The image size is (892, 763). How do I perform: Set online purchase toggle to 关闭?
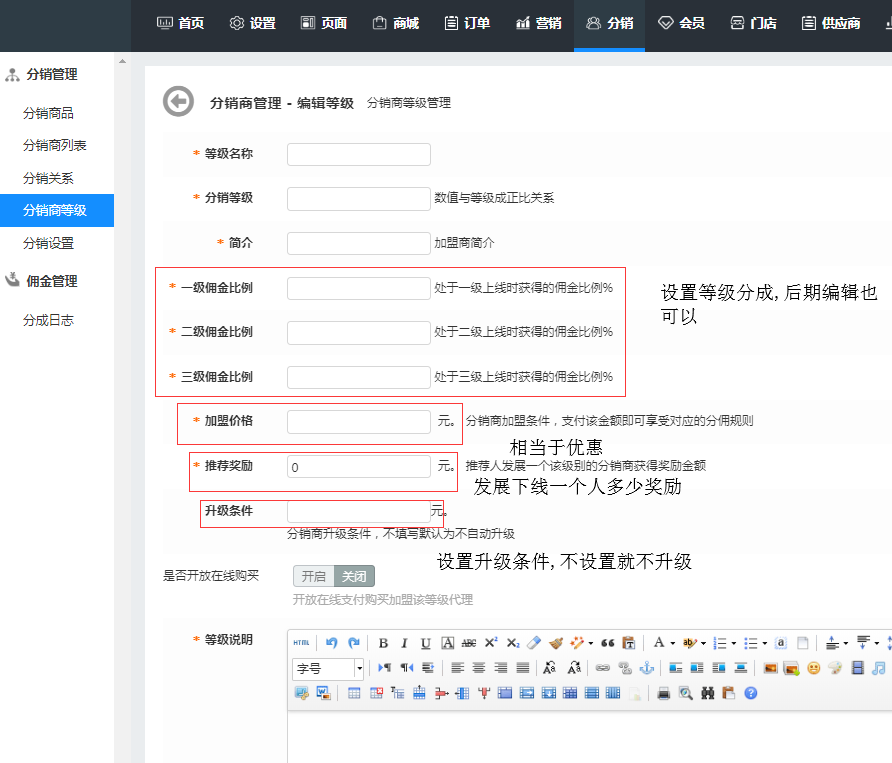click(354, 576)
